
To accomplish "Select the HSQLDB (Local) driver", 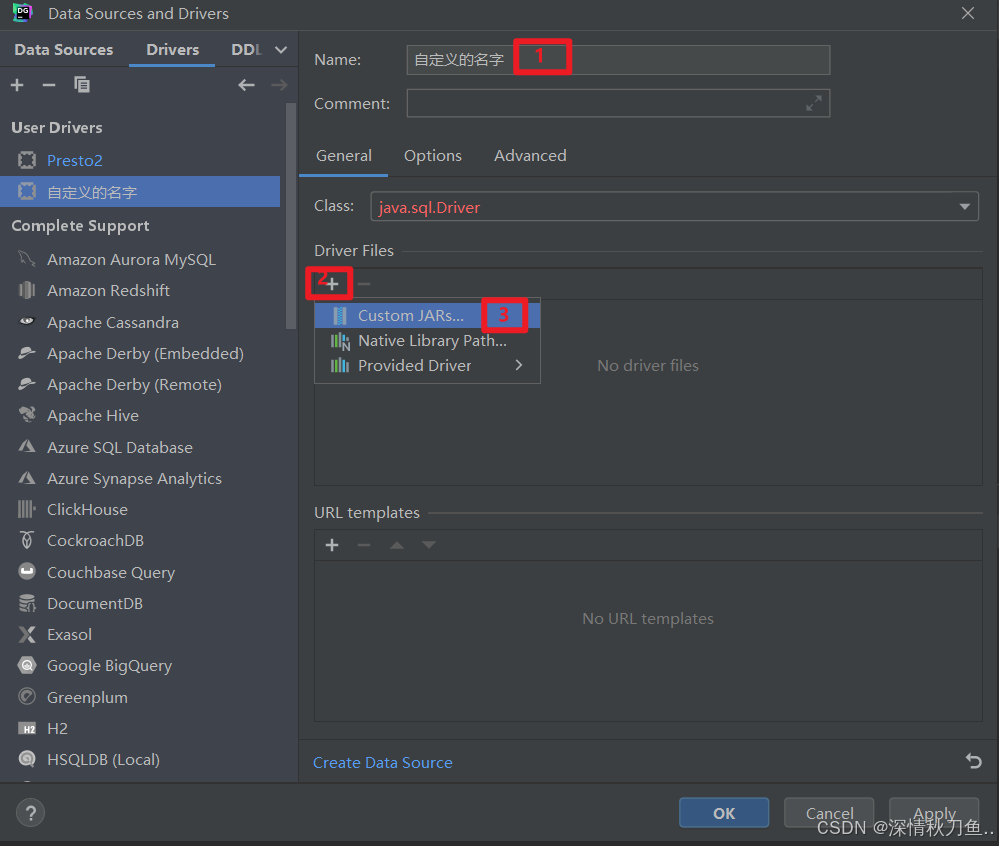I will 140,759.
